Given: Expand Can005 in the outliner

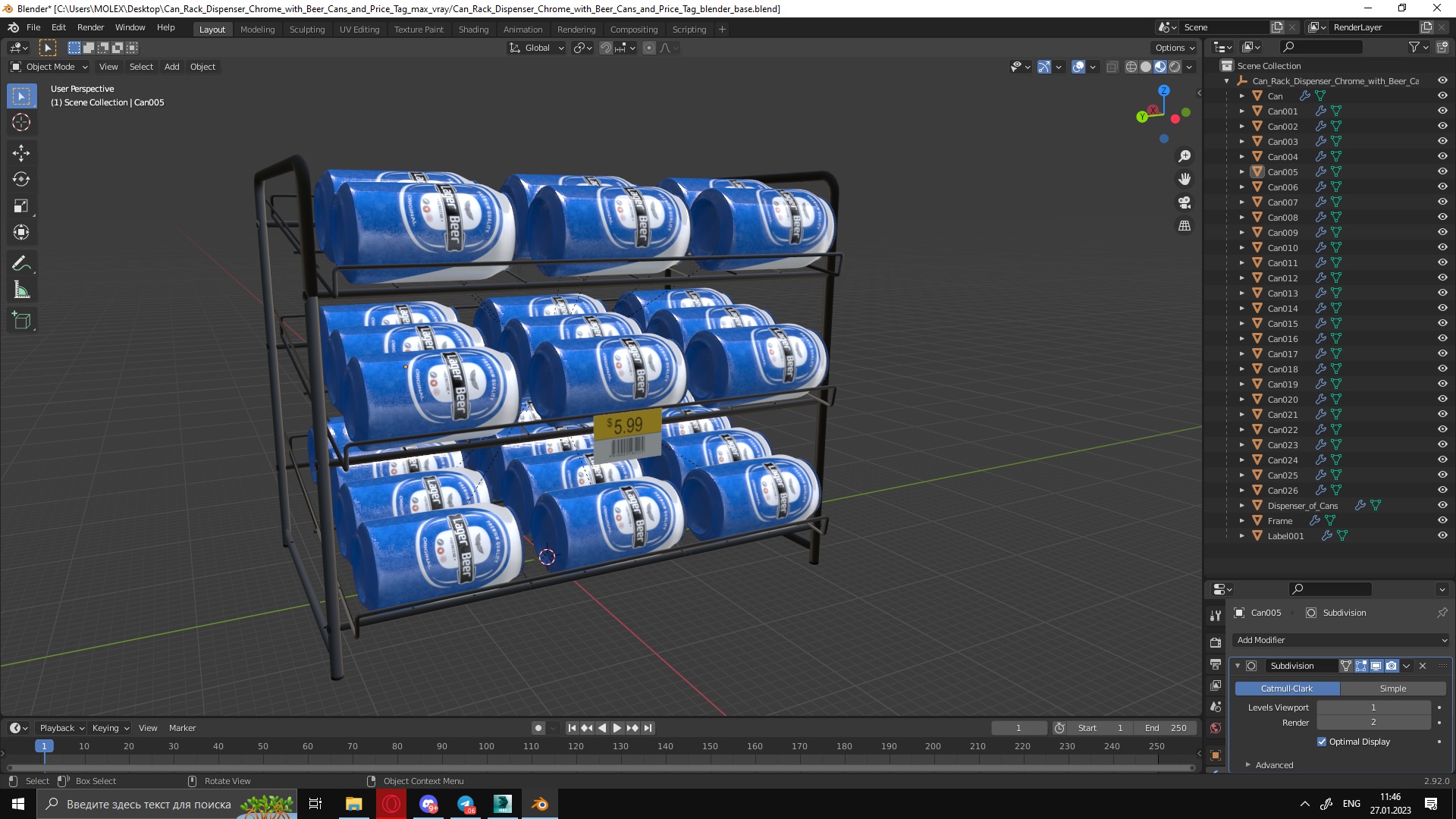Looking at the screenshot, I should tap(1242, 171).
